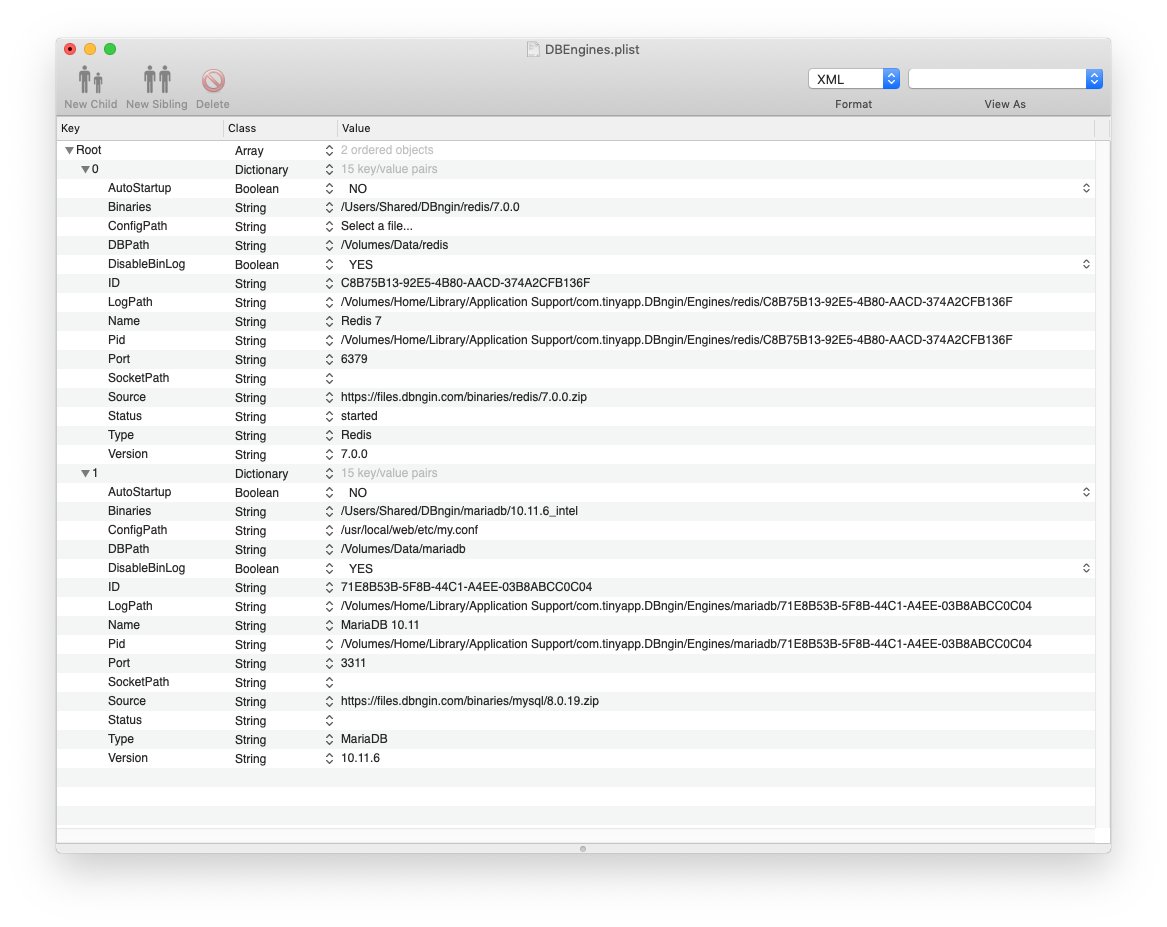Select the mysql/8.0.19.zip Source URL
This screenshot has width=1167, height=927.
tap(470, 701)
